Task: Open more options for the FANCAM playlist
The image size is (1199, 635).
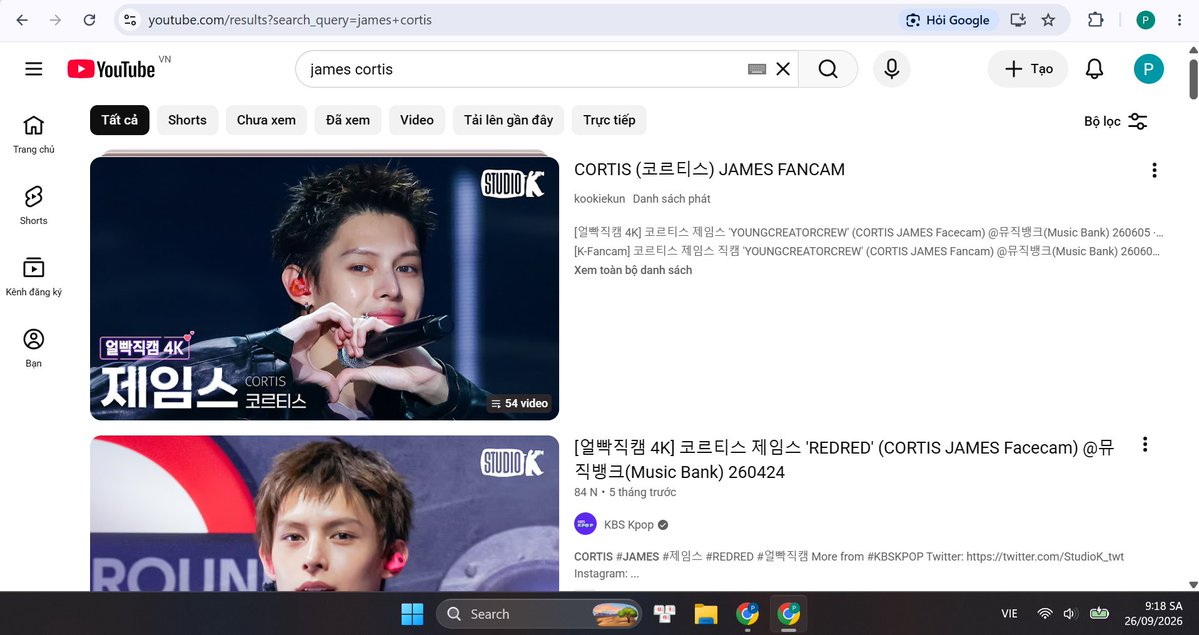Action: coord(1154,171)
